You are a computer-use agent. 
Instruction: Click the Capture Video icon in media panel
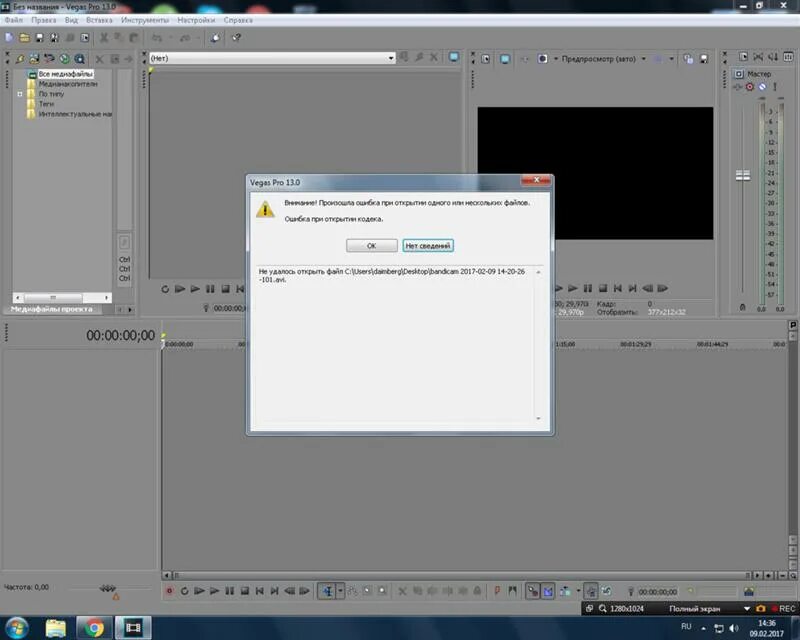tap(34, 59)
